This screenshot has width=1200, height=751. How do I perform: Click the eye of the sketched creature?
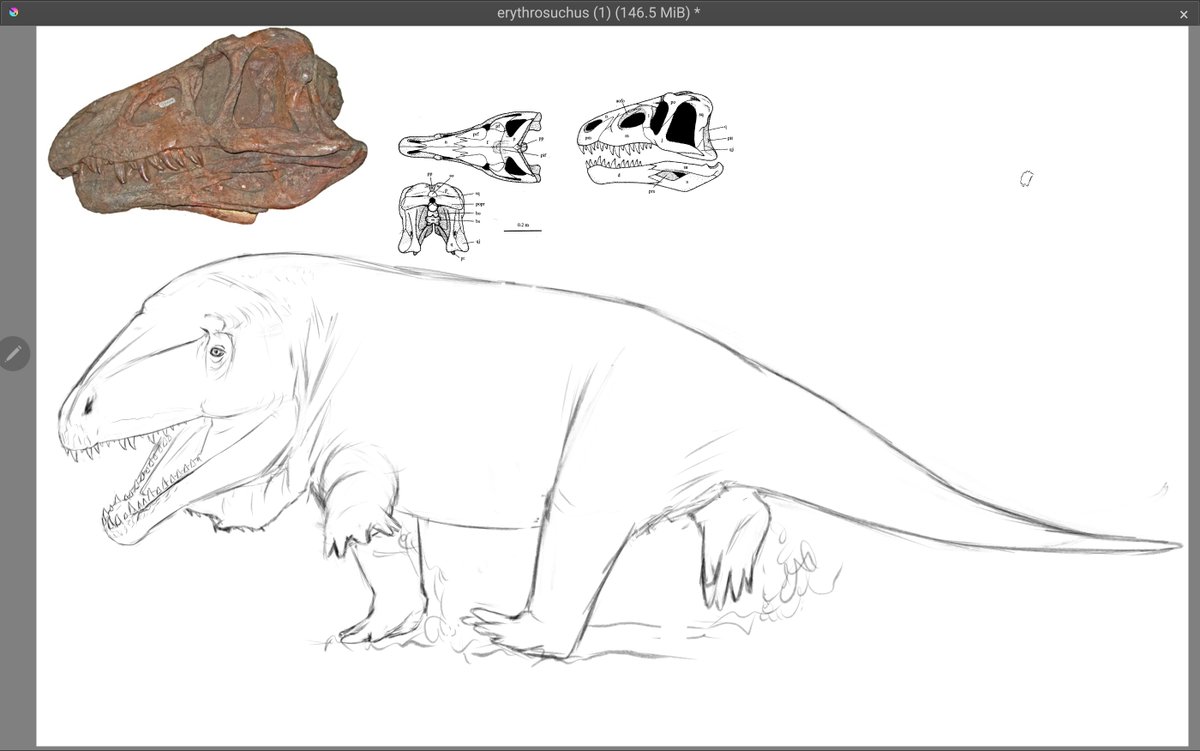216,352
